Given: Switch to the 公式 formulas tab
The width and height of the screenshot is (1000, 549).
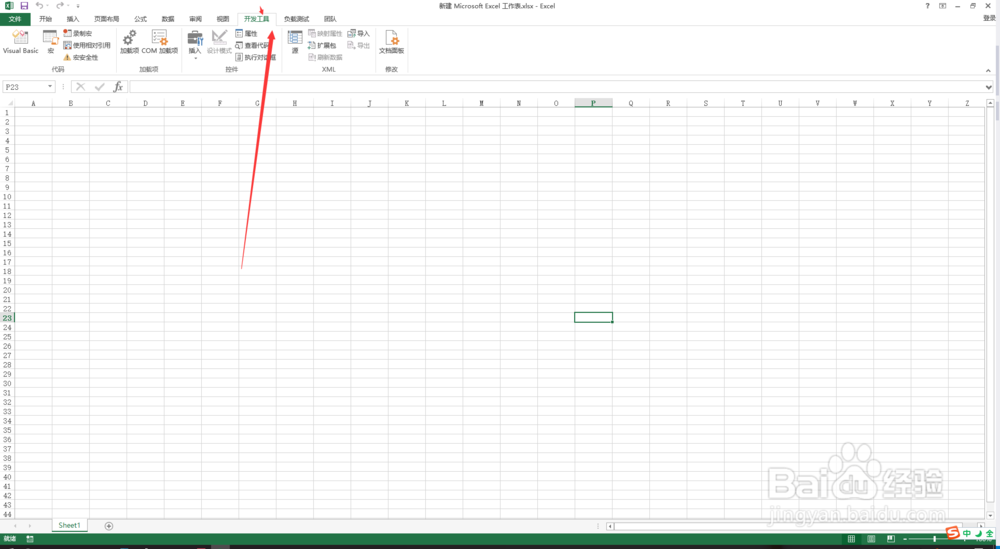Looking at the screenshot, I should [140, 19].
